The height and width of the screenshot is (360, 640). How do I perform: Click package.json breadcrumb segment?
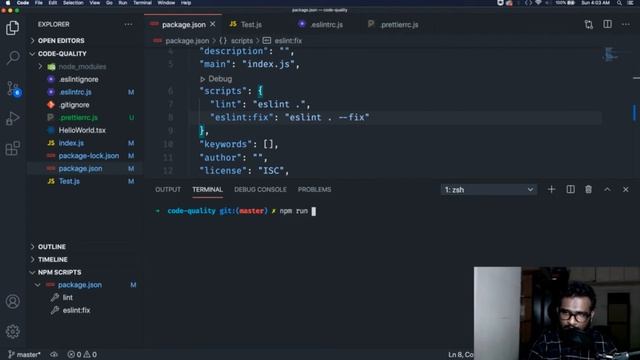click(187, 41)
